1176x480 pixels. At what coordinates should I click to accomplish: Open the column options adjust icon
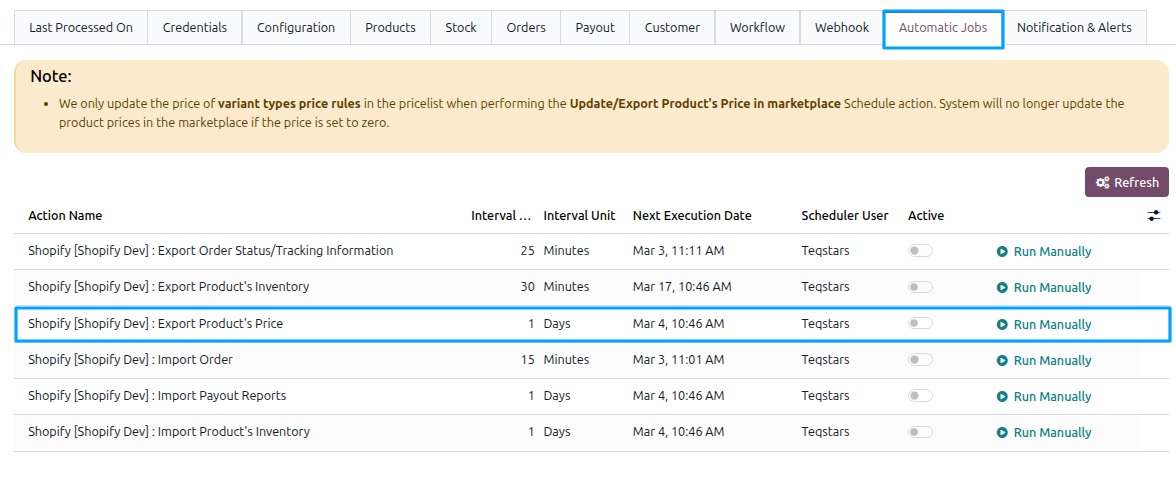[x=1154, y=216]
